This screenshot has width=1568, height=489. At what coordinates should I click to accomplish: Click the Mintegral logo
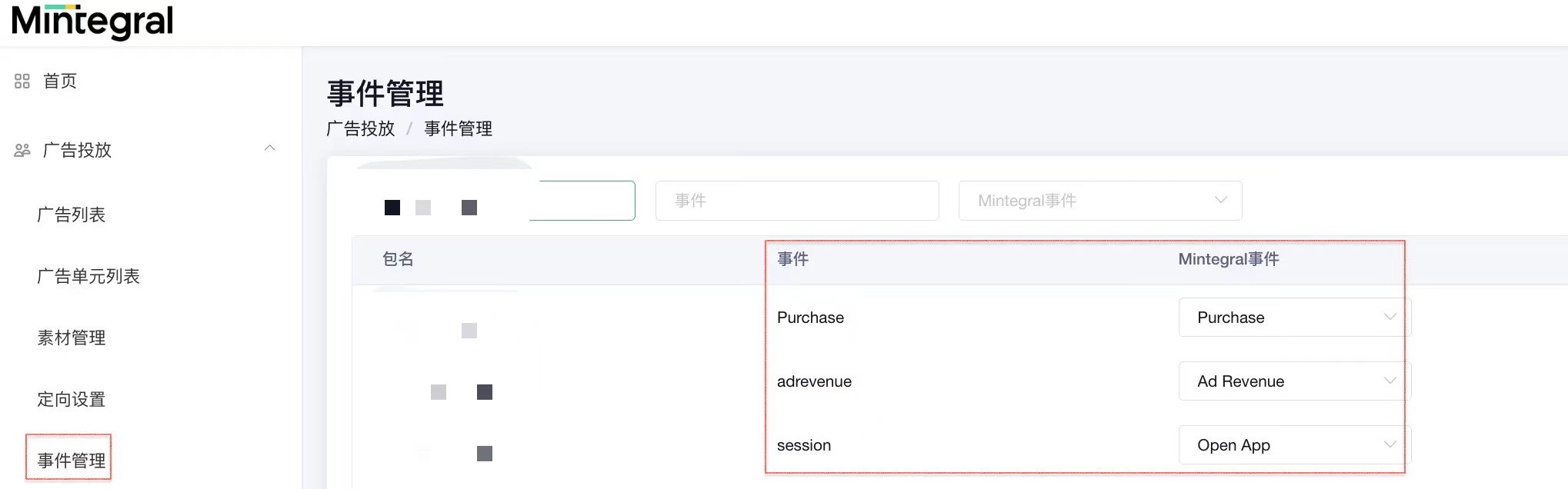91,21
